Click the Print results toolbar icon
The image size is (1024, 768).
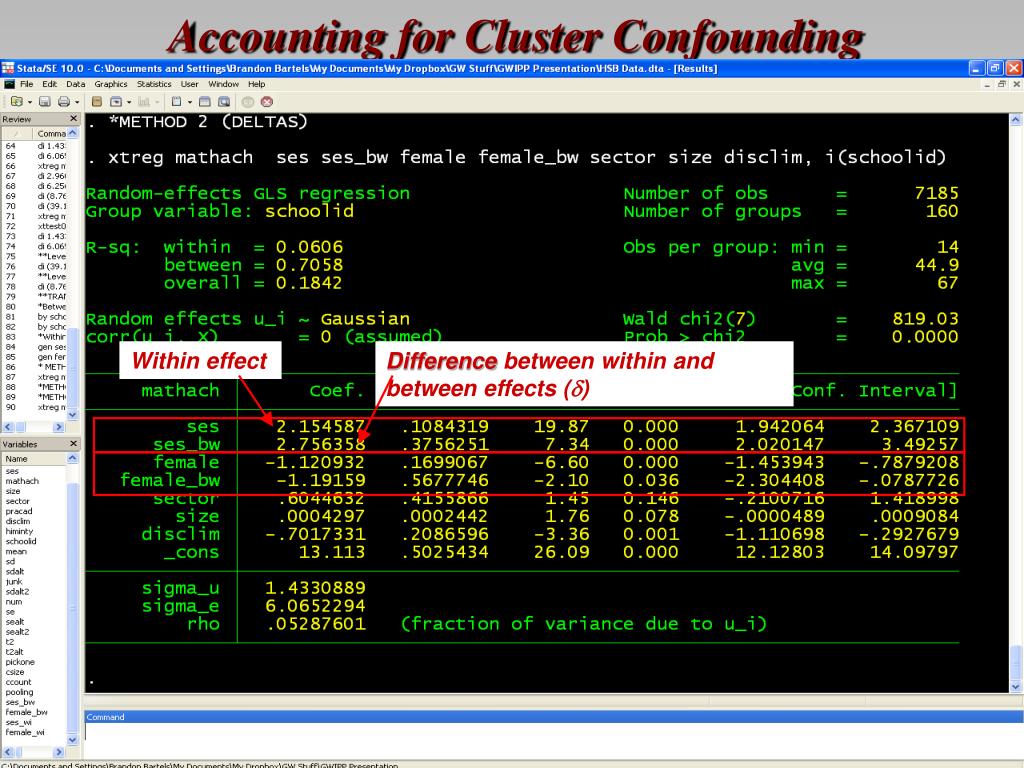[63, 102]
